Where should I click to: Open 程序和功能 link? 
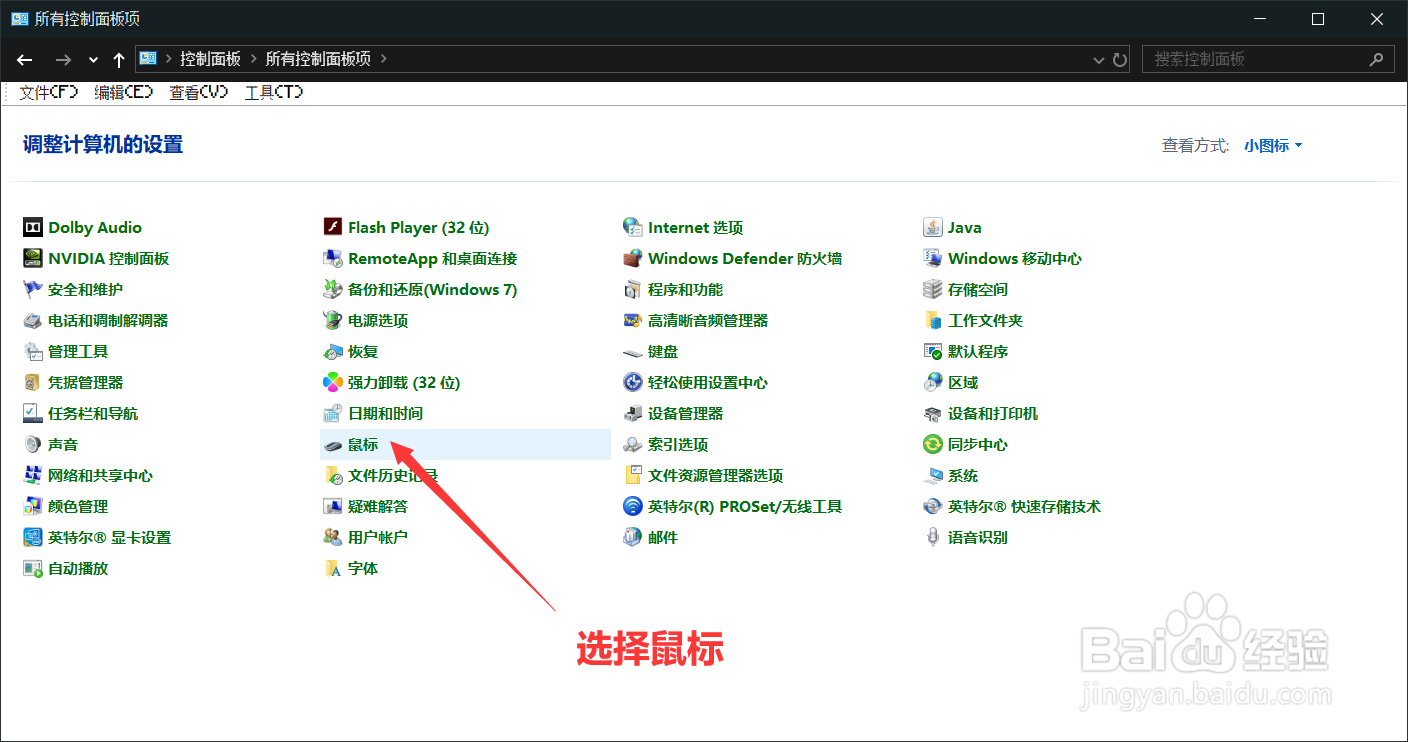685,289
